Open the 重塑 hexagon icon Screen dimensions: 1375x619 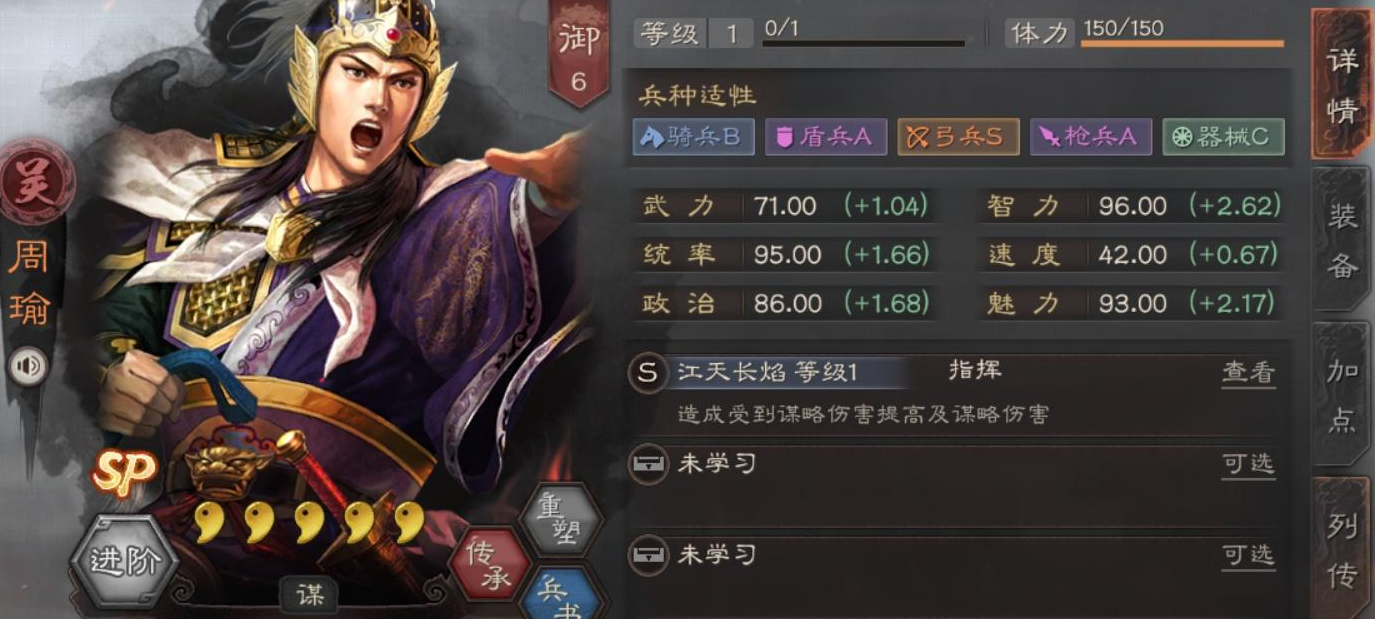coord(561,519)
